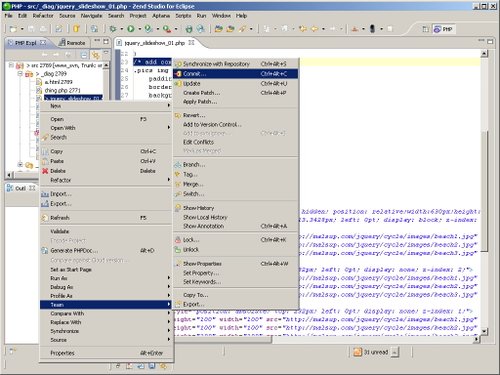The height and width of the screenshot is (375, 500).
Task: Select Refresh in context menu
Action: 106,218
